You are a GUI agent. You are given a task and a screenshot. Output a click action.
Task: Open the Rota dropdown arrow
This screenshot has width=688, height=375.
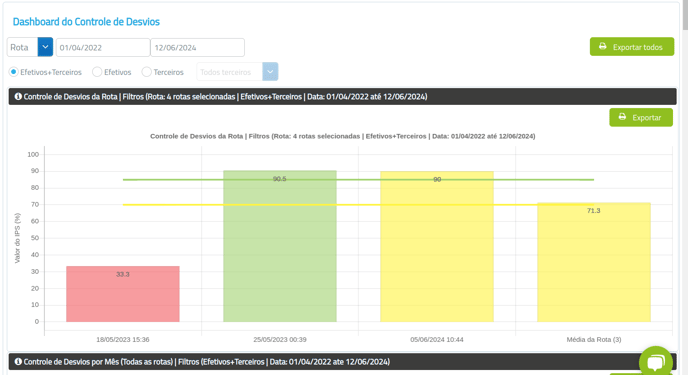click(x=45, y=47)
